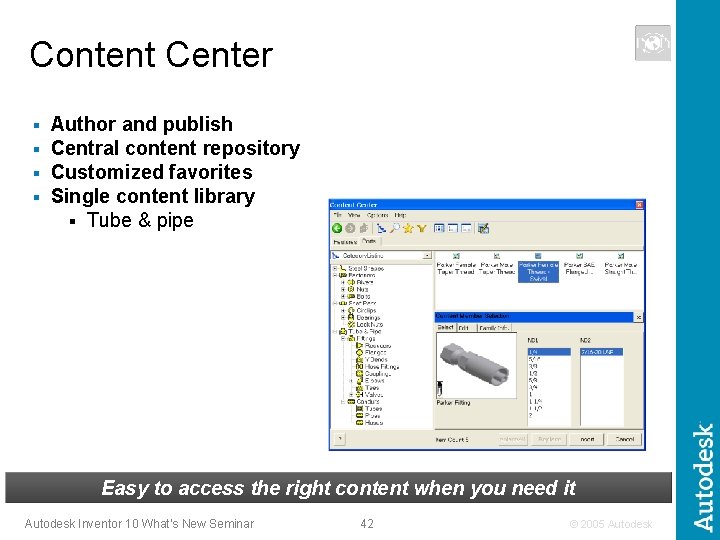Select the Tube & Pipe tree category
Viewport: 720px width, 540px height.
click(x=365, y=332)
